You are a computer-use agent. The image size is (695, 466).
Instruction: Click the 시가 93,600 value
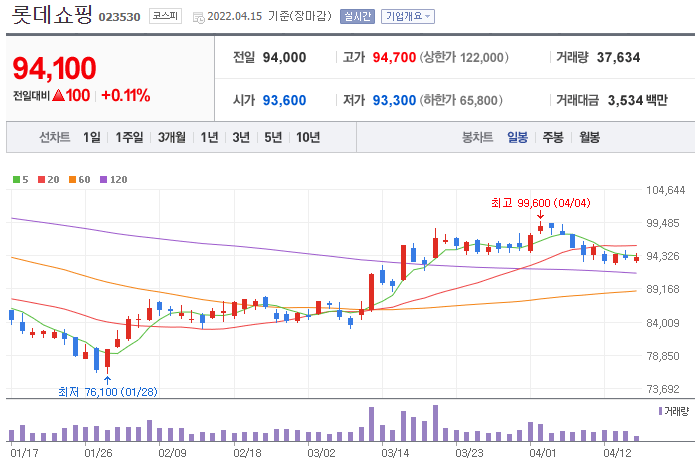(x=284, y=100)
